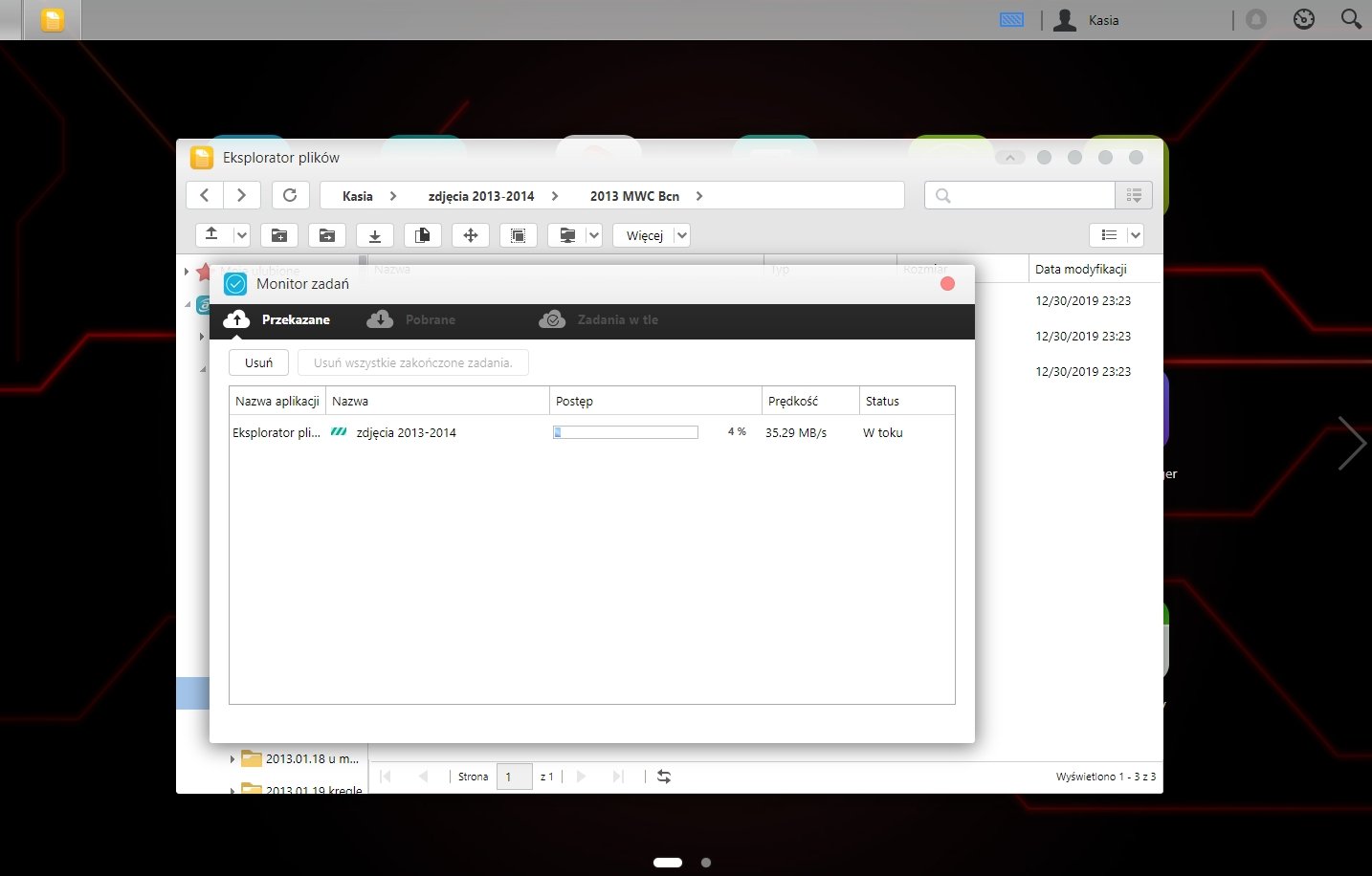The width and height of the screenshot is (1372, 876).
Task: Open the upload button's dropdown arrow
Action: [x=241, y=235]
